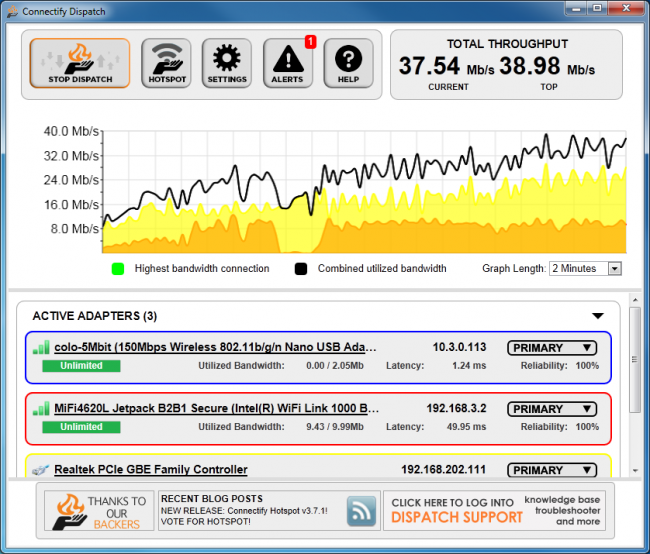This screenshot has height=554, width=650.
Task: Open the Graph Length dropdown
Action: tap(585, 269)
